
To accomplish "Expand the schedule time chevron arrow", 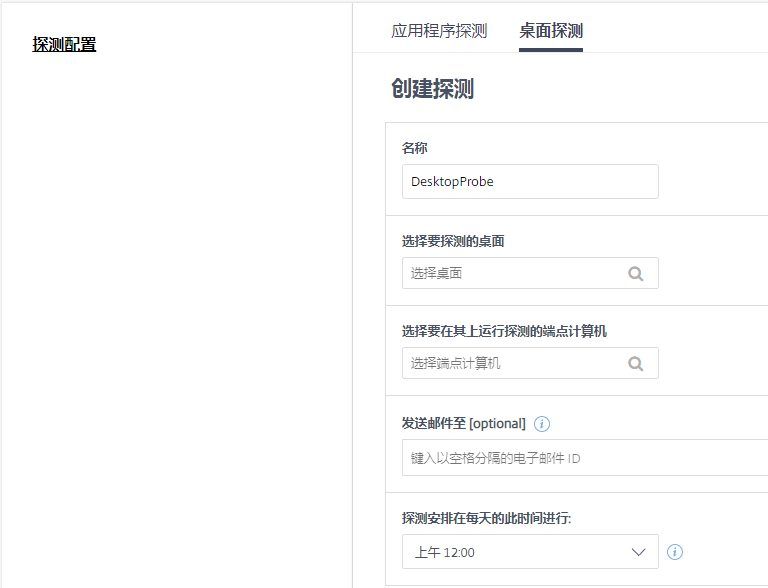I will [639, 551].
